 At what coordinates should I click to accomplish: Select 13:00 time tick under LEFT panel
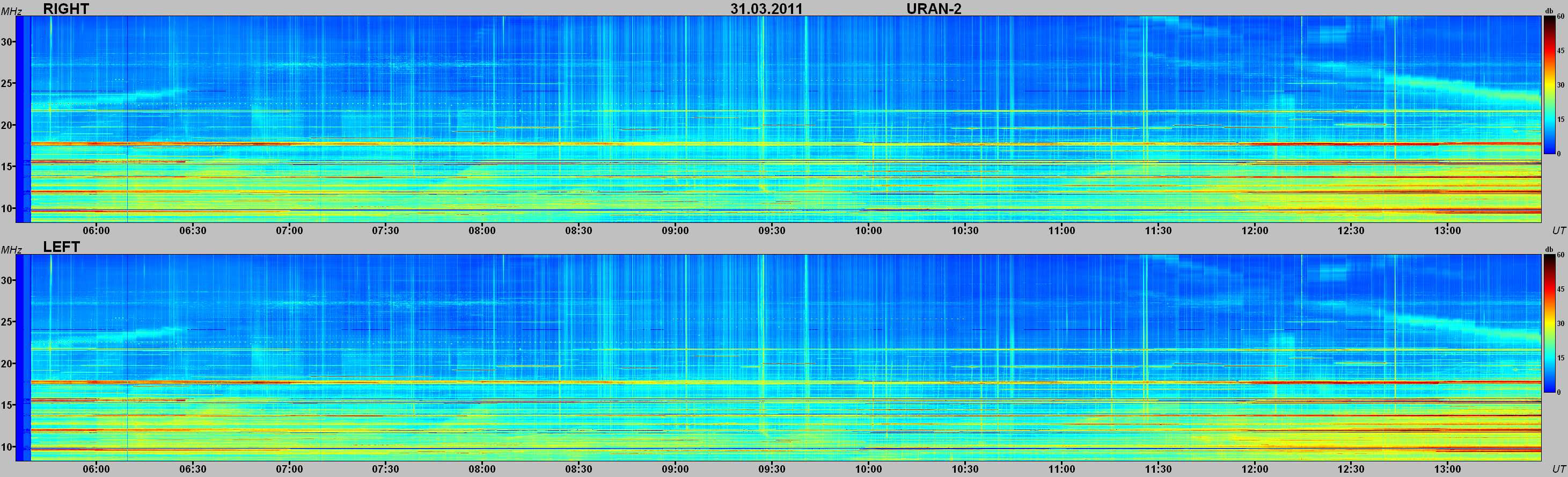click(1447, 468)
